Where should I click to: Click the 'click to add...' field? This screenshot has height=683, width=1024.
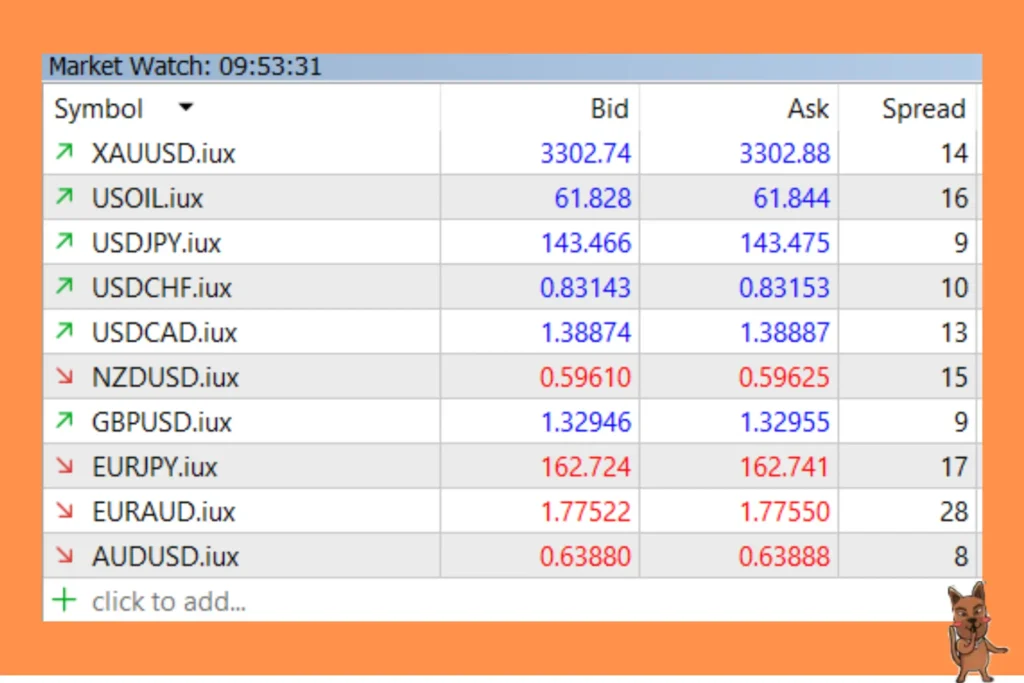pos(169,601)
